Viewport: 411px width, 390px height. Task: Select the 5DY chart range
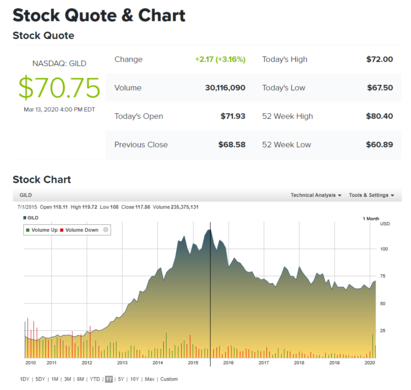40,379
